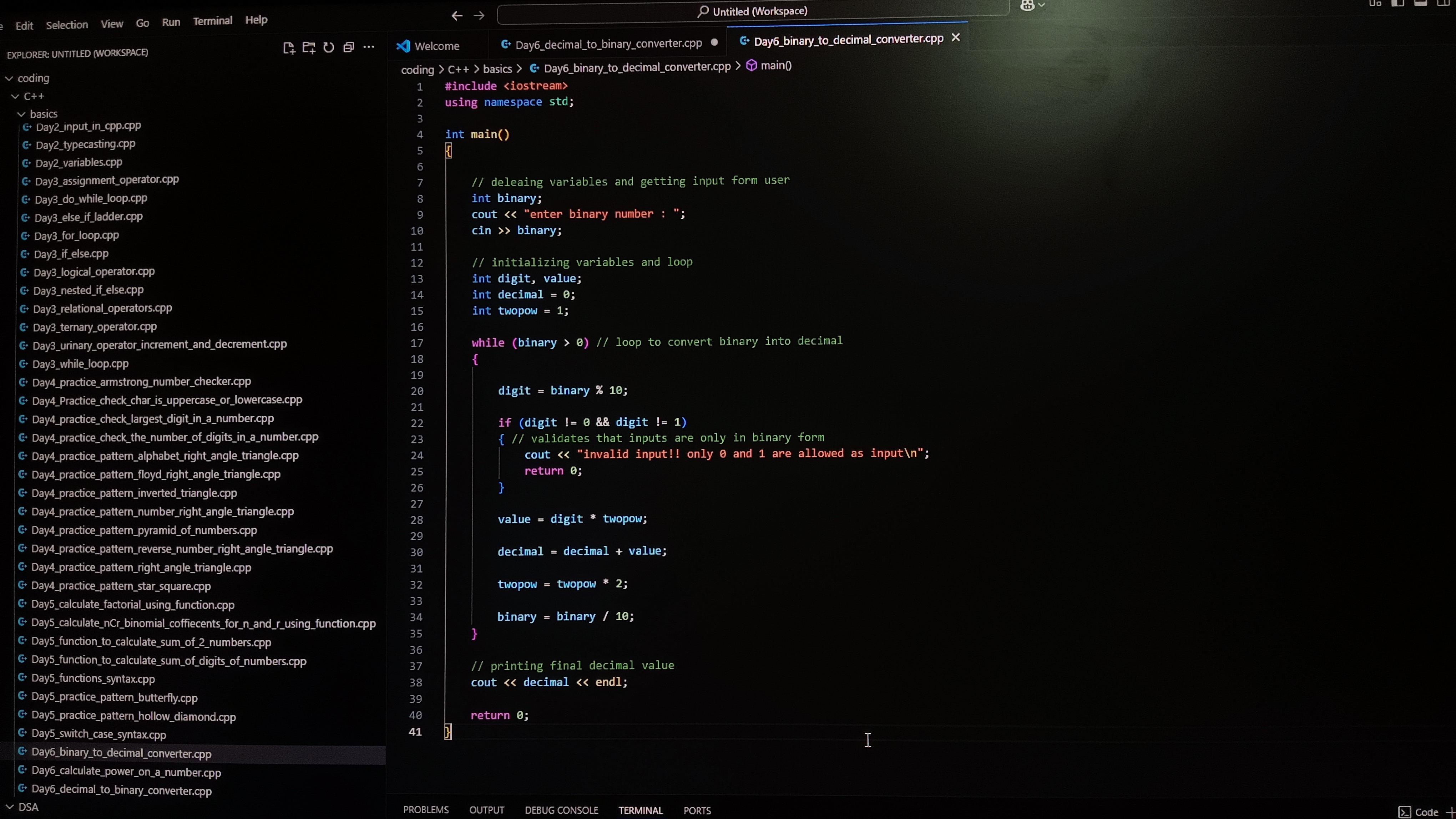Viewport: 1456px width, 819px height.
Task: Refresh the Explorer file tree
Action: click(328, 47)
